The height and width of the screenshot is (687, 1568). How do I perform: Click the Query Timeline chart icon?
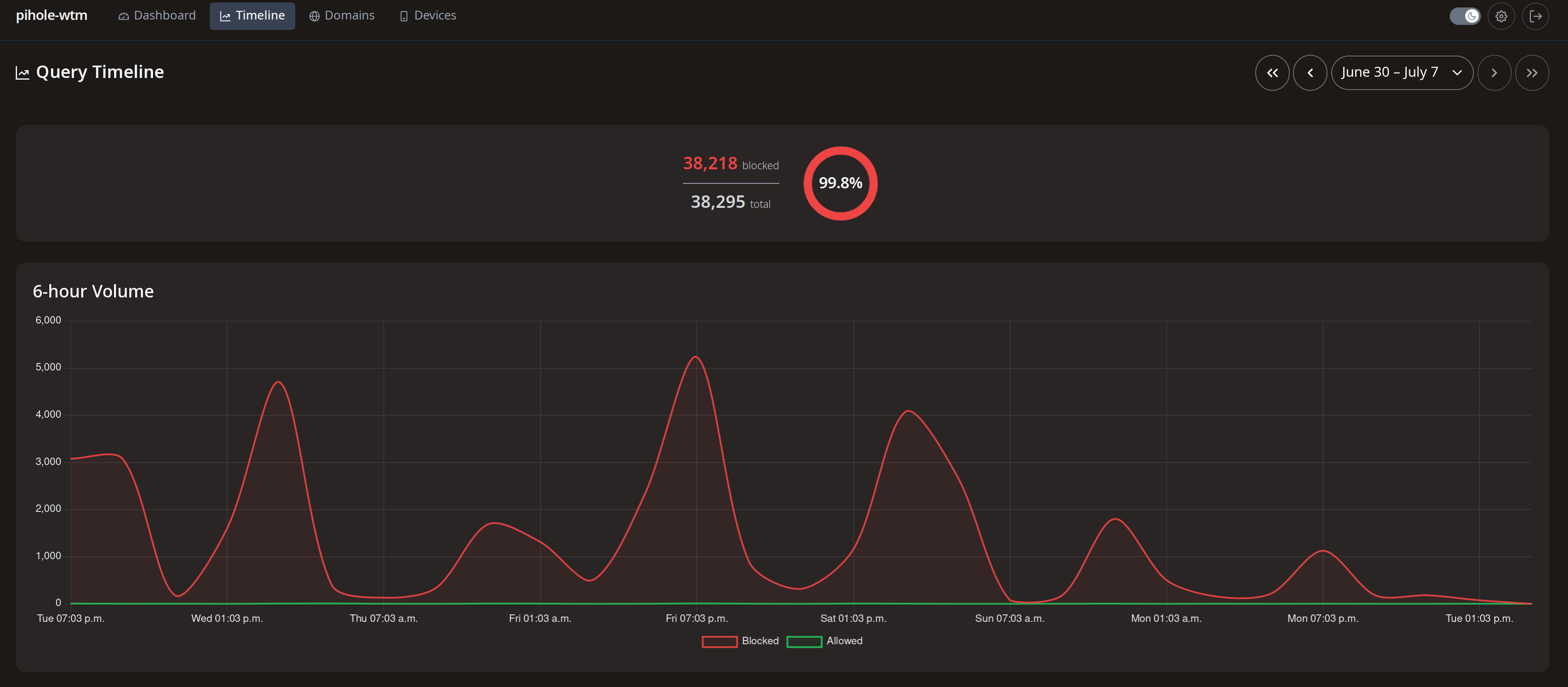point(22,73)
